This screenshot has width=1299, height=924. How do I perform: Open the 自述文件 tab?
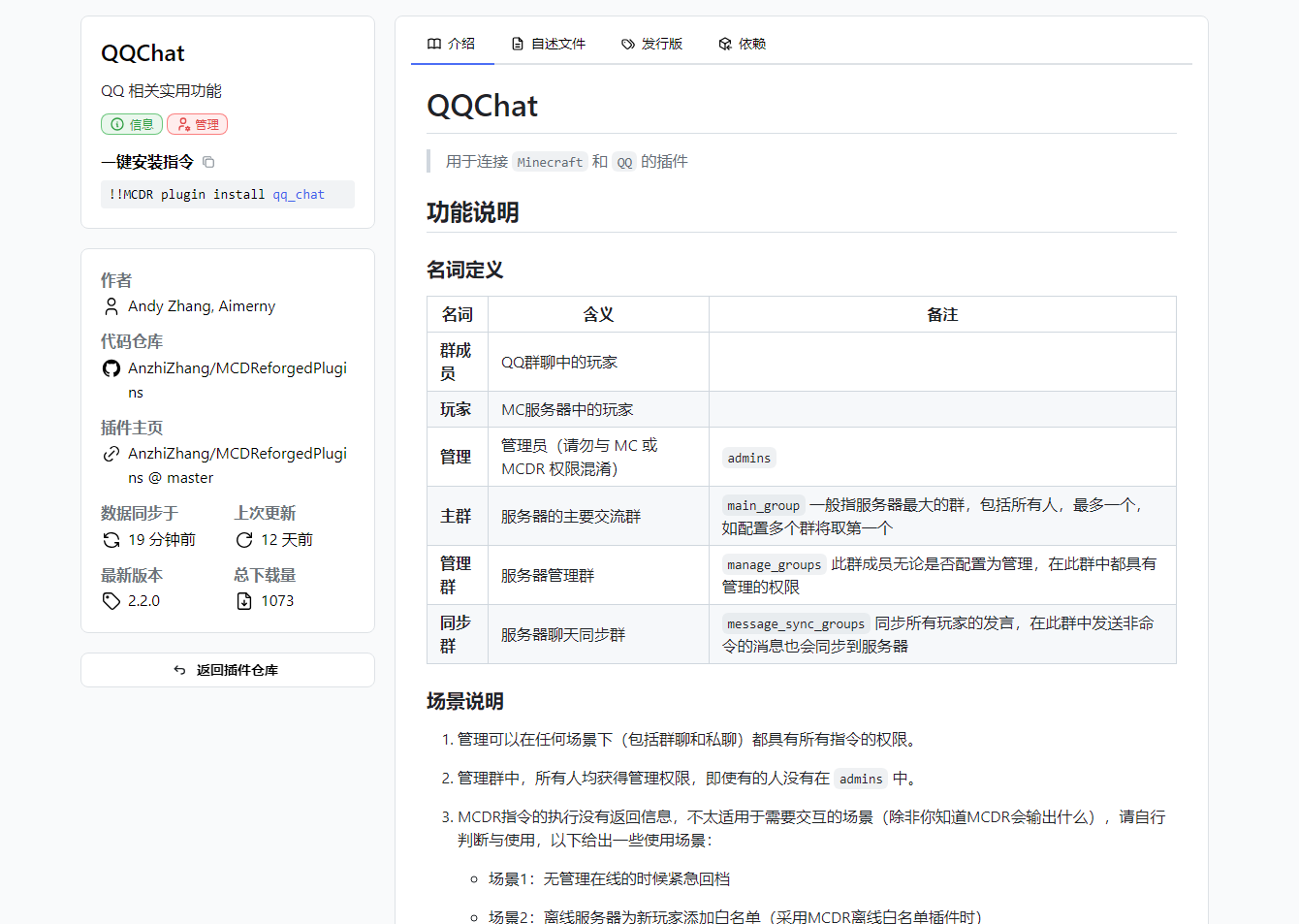(x=549, y=44)
